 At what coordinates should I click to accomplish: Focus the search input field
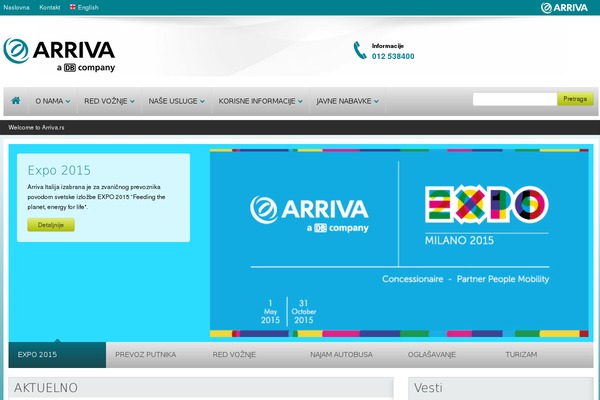pyautogui.click(x=515, y=99)
